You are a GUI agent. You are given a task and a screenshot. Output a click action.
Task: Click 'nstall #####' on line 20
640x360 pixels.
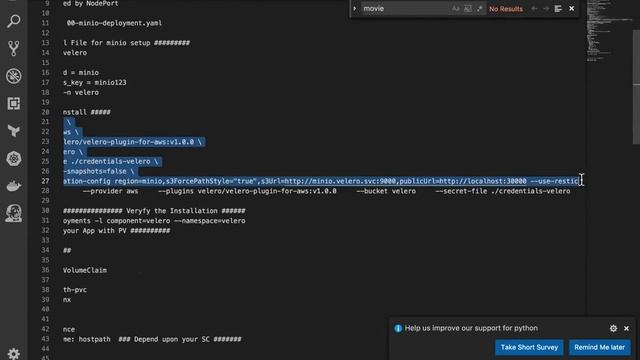87,112
